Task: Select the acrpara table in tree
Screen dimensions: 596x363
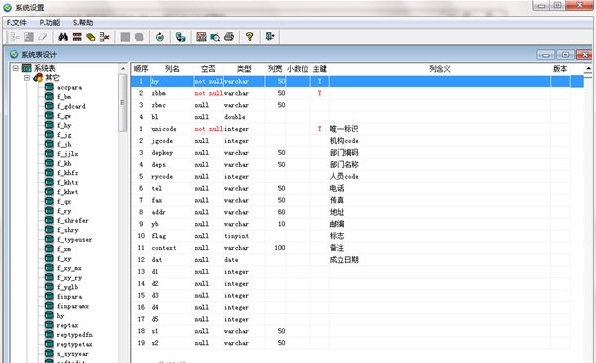Action: 69,87
